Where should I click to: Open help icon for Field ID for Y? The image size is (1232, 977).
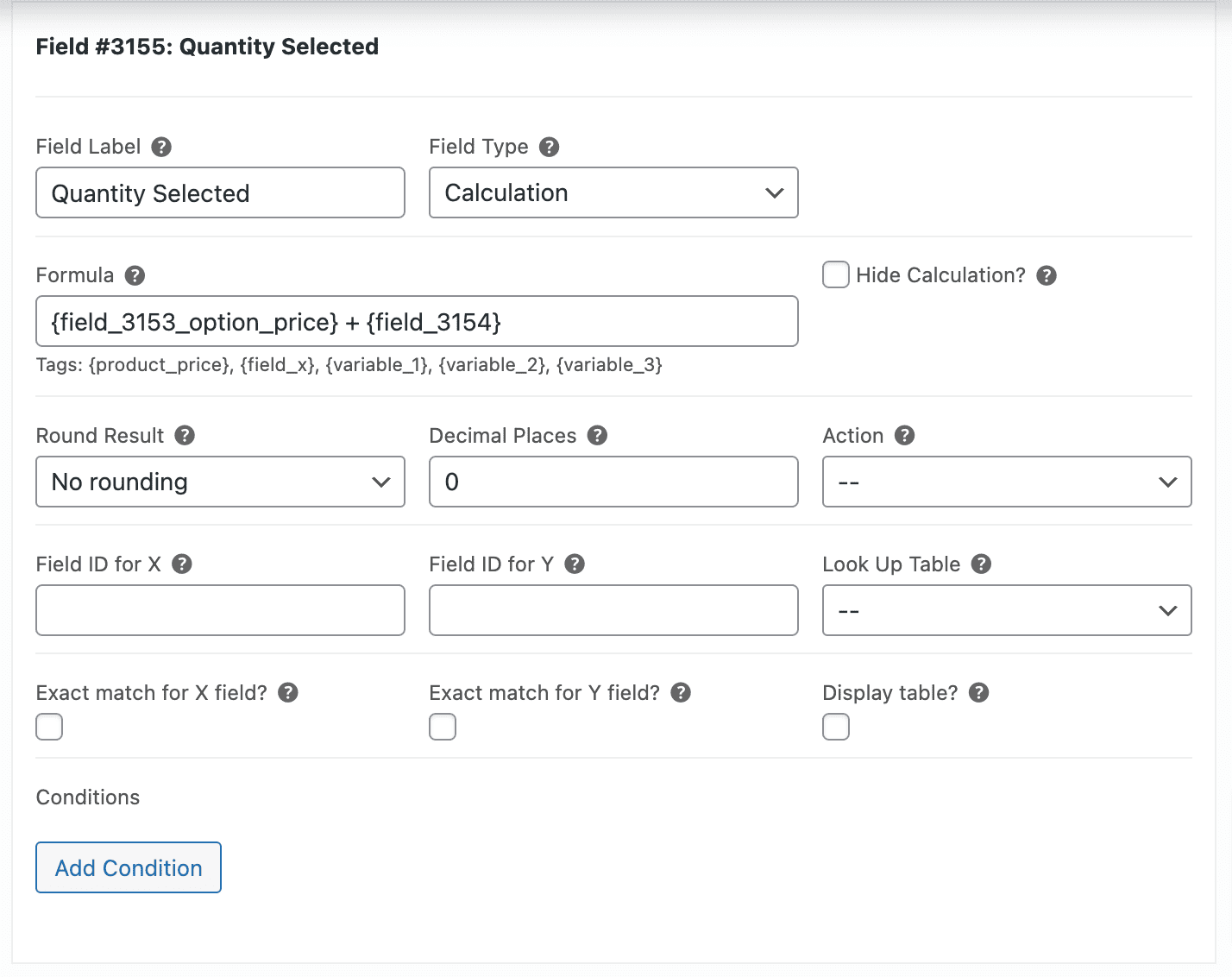click(575, 564)
